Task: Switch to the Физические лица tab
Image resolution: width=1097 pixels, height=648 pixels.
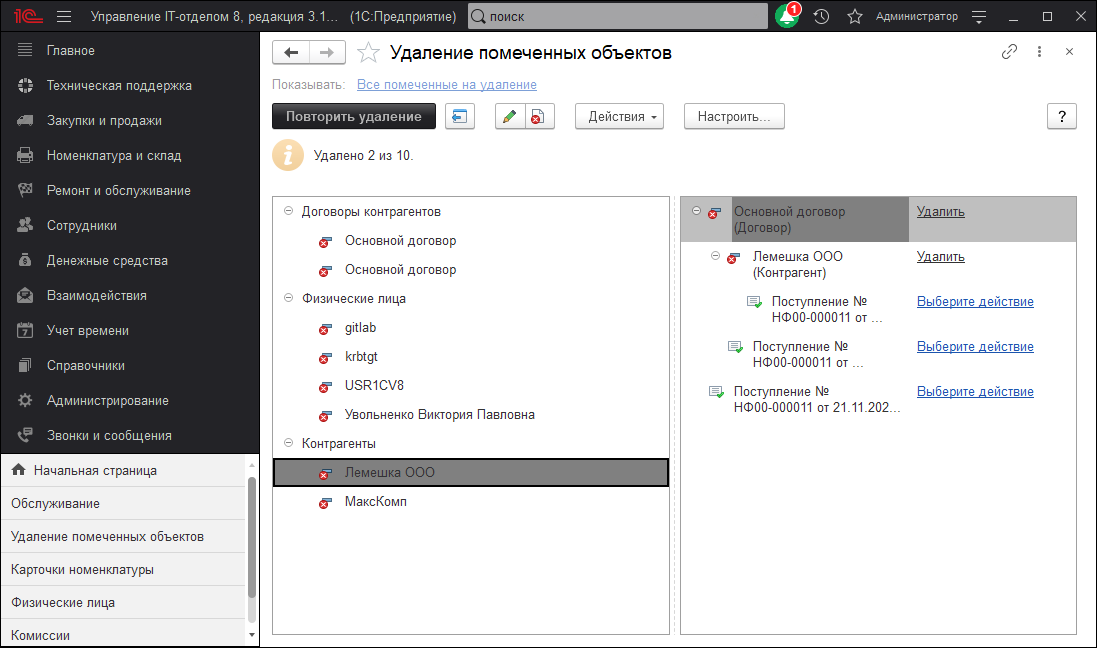Action: [63, 601]
